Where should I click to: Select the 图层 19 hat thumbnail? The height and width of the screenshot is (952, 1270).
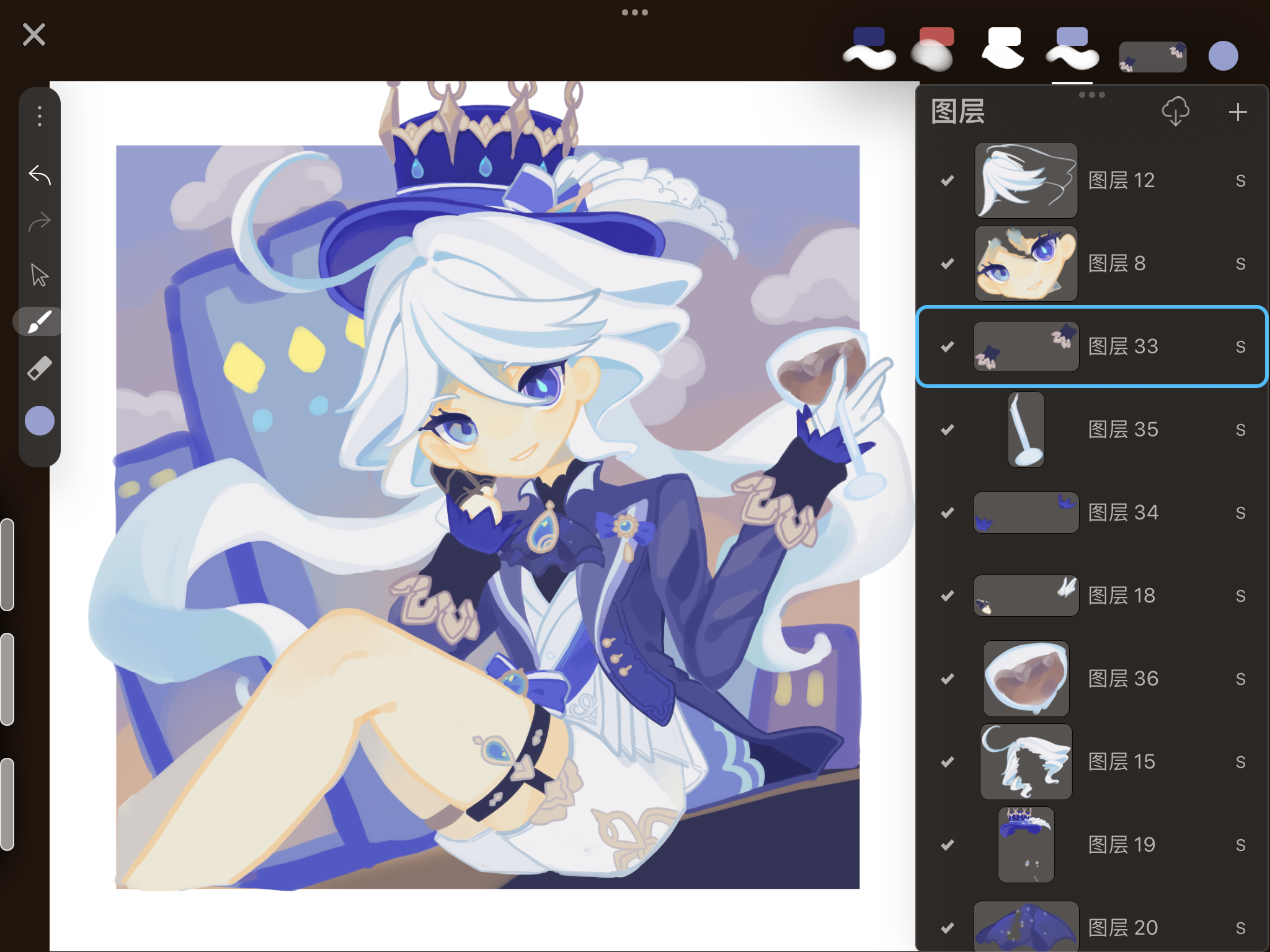[x=1026, y=845]
